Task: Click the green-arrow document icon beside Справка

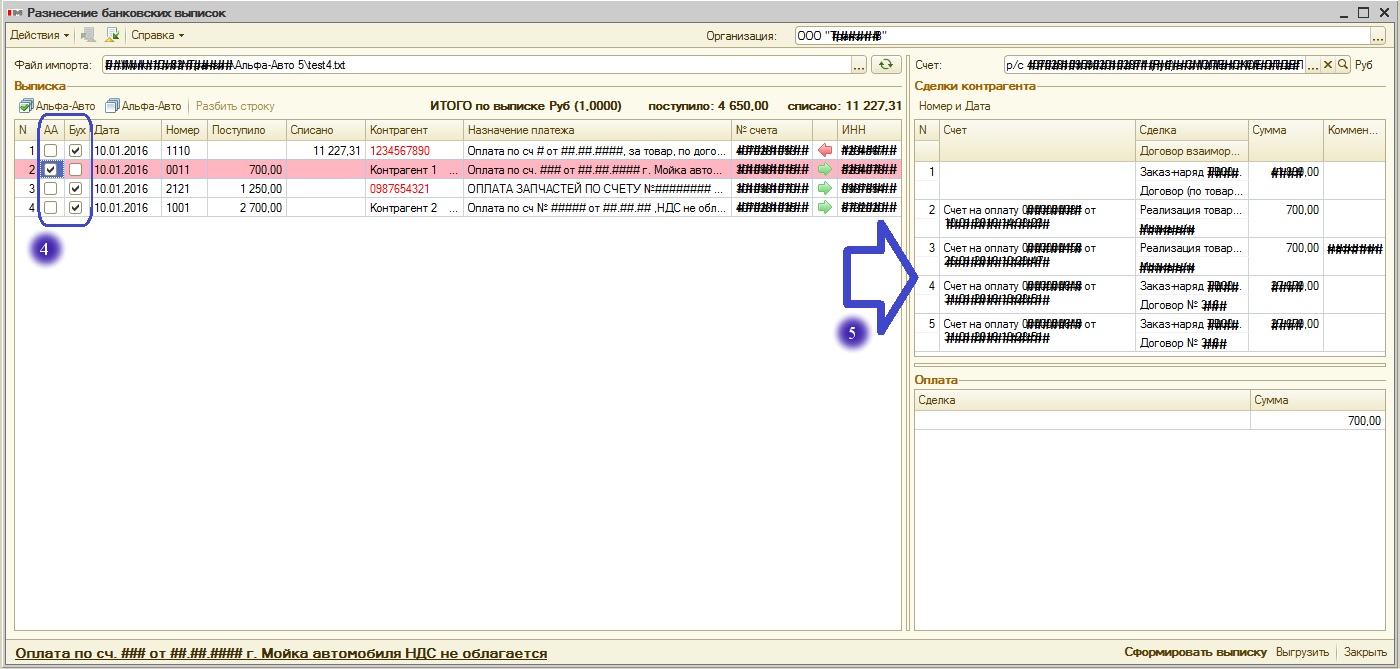Action: pos(112,35)
